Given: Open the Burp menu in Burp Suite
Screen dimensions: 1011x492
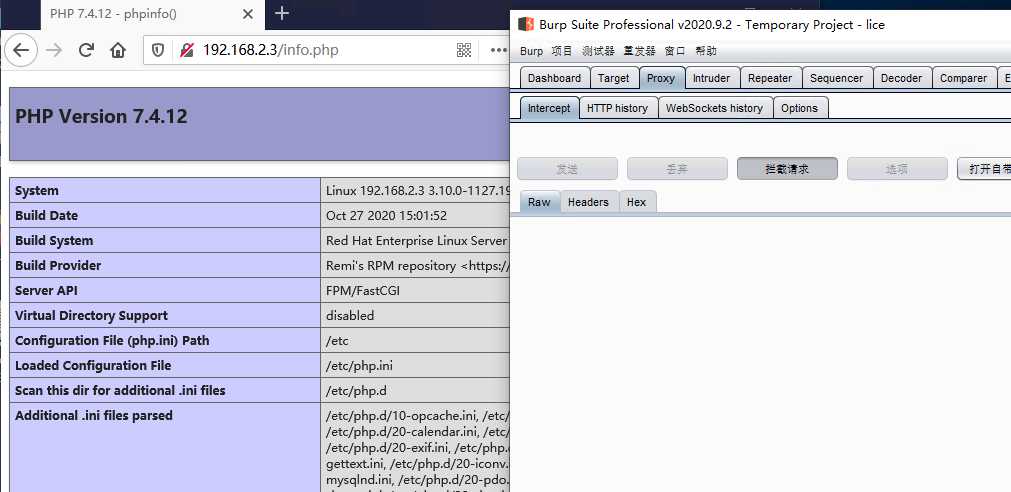Looking at the screenshot, I should 531,51.
